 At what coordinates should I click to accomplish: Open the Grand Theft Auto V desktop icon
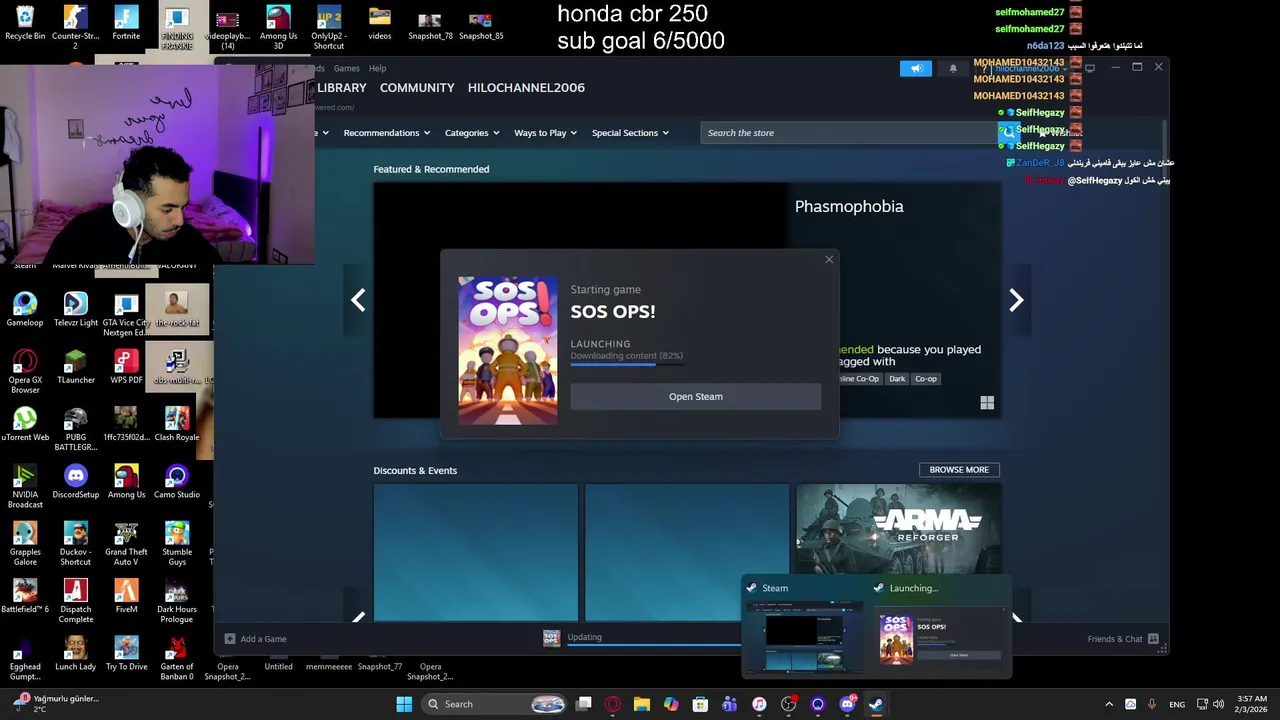click(126, 543)
